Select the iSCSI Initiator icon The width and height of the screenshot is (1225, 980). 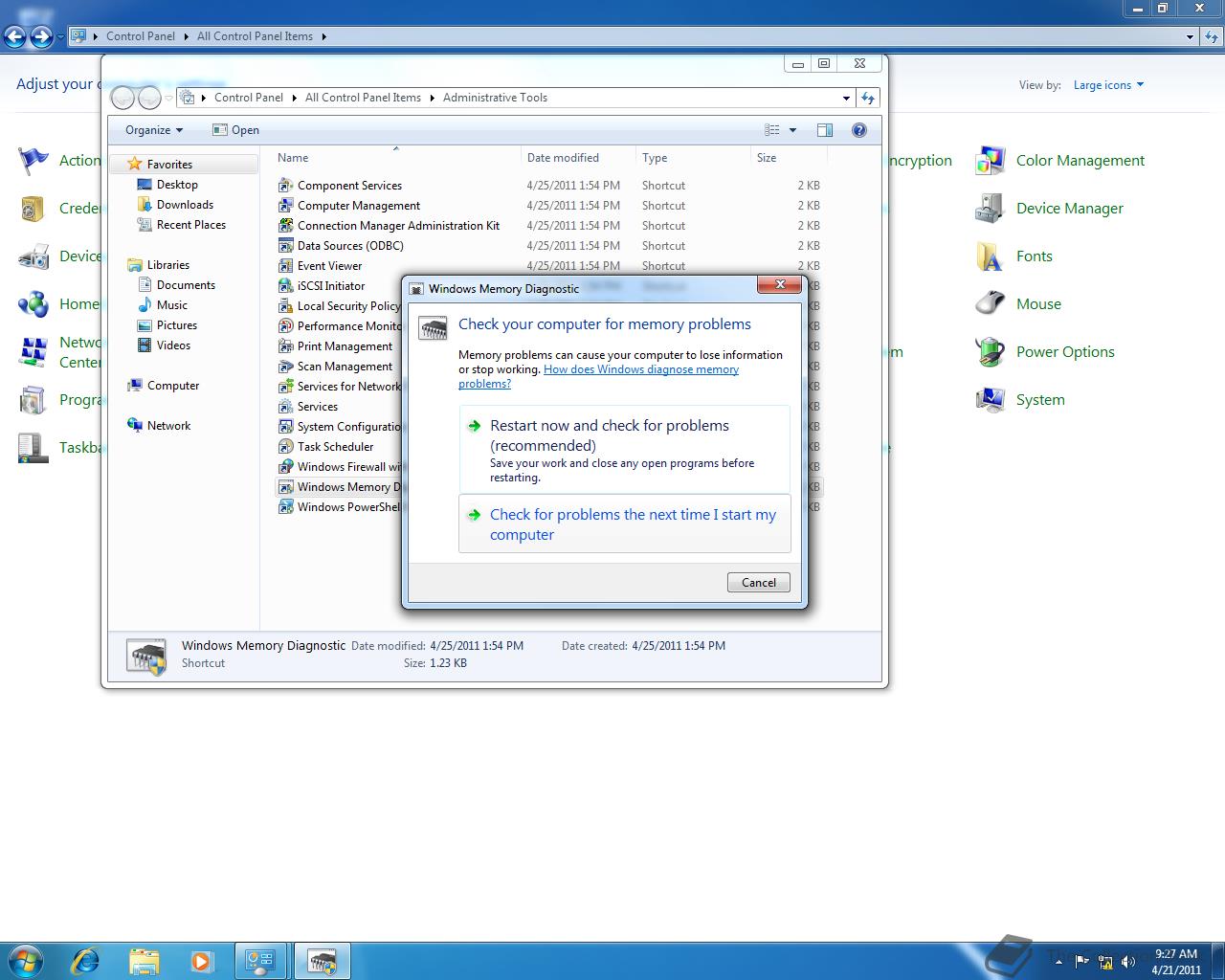(x=285, y=285)
